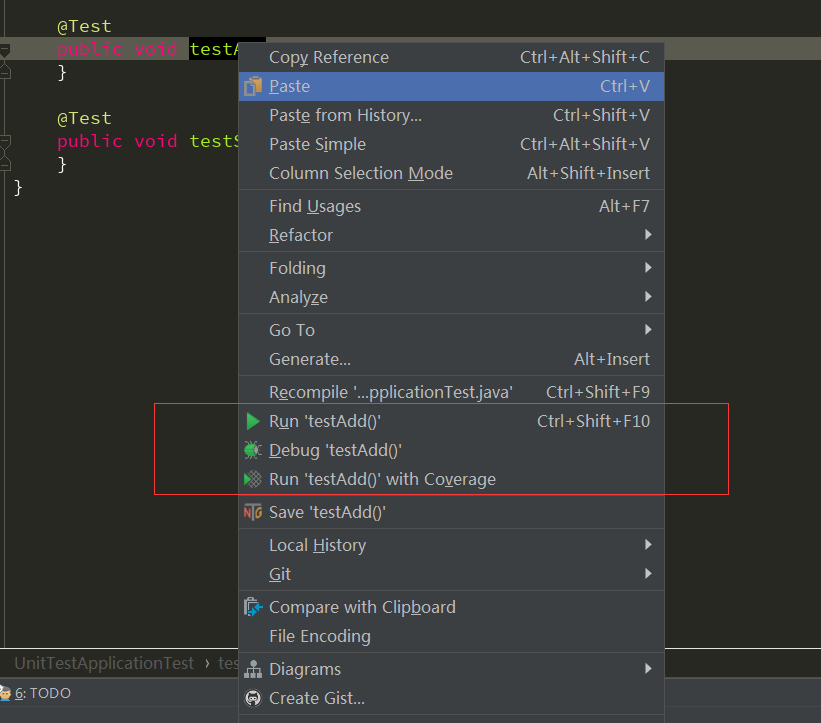Choose Paste Simple
This screenshot has width=821, height=723.
point(451,144)
